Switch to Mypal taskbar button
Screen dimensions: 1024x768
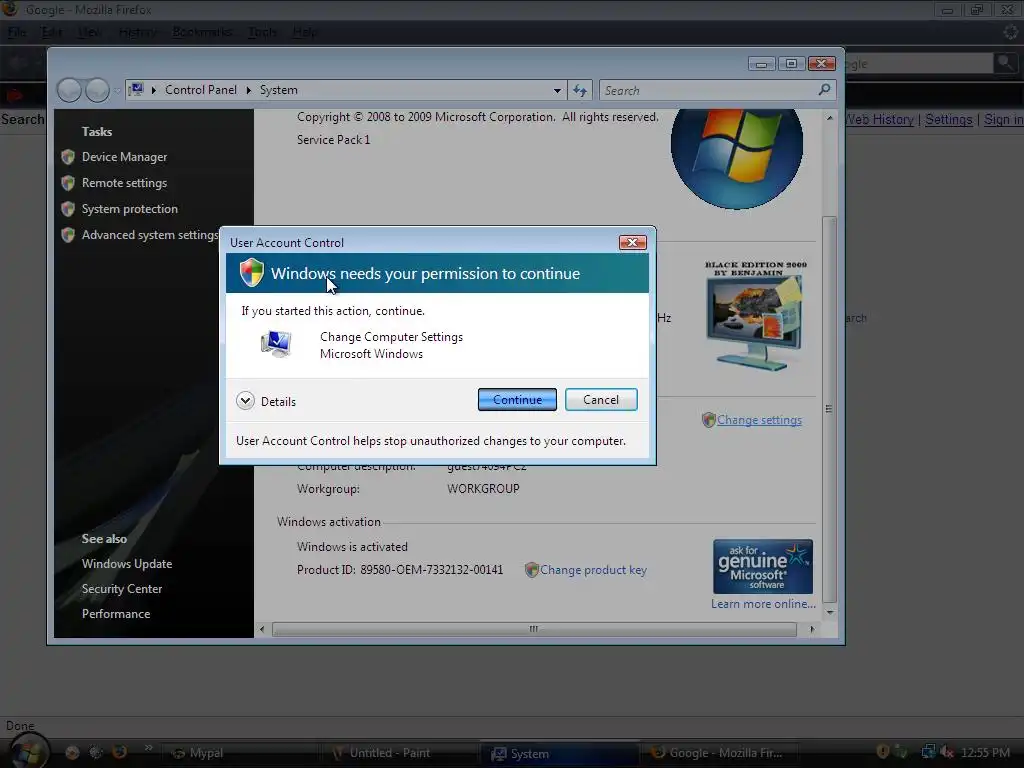pyautogui.click(x=238, y=753)
